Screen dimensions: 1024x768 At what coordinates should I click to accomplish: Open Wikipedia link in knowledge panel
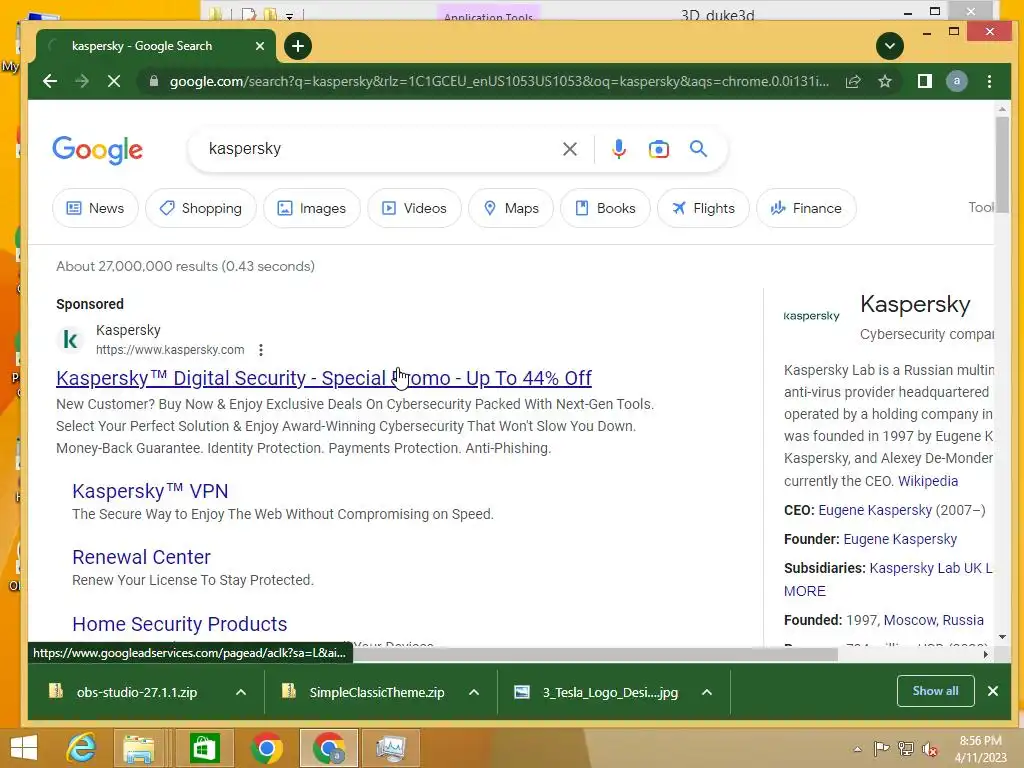point(928,481)
